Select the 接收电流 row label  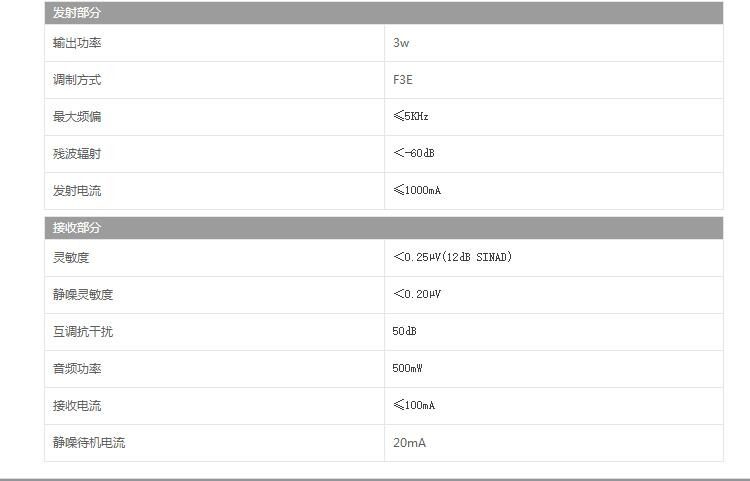(x=77, y=406)
